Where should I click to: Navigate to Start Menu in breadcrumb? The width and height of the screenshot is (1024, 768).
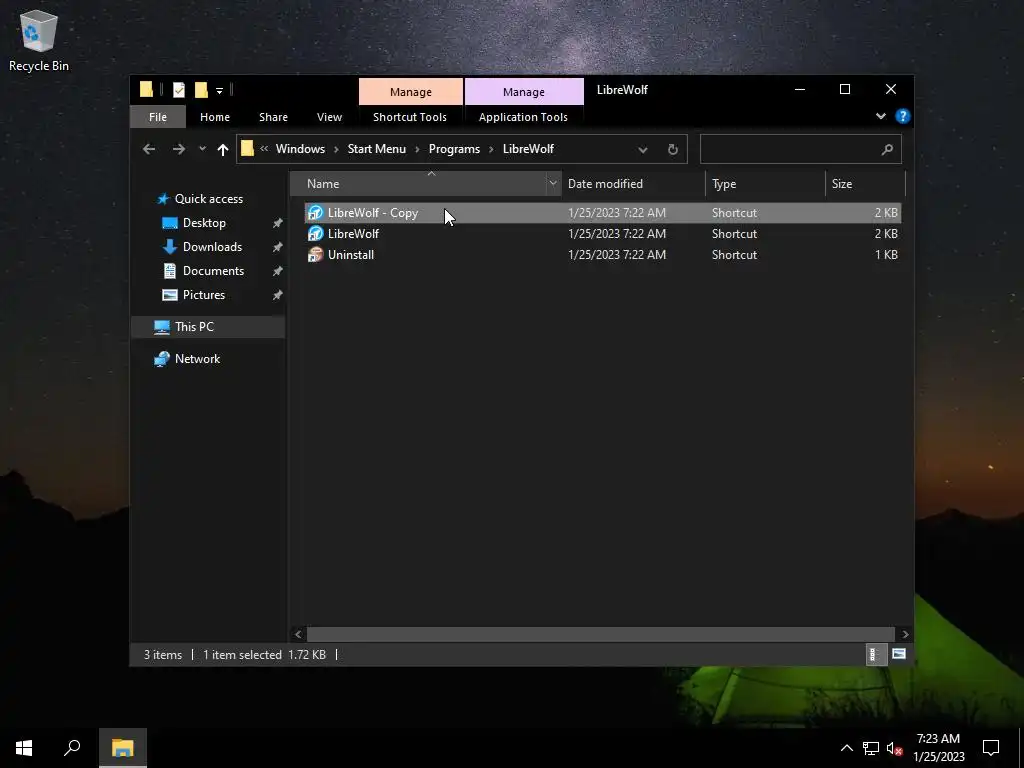(x=377, y=149)
